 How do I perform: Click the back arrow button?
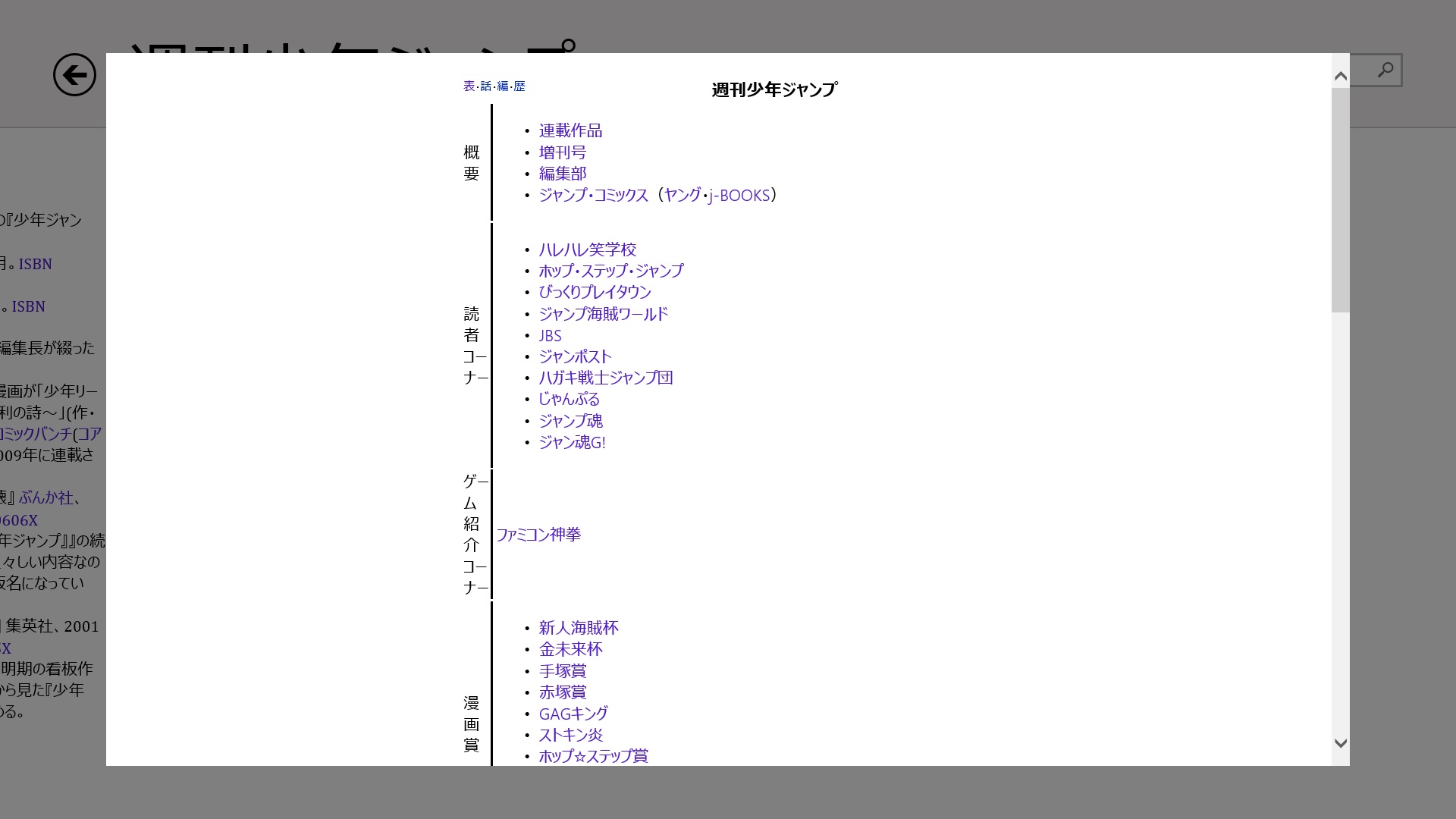[74, 74]
